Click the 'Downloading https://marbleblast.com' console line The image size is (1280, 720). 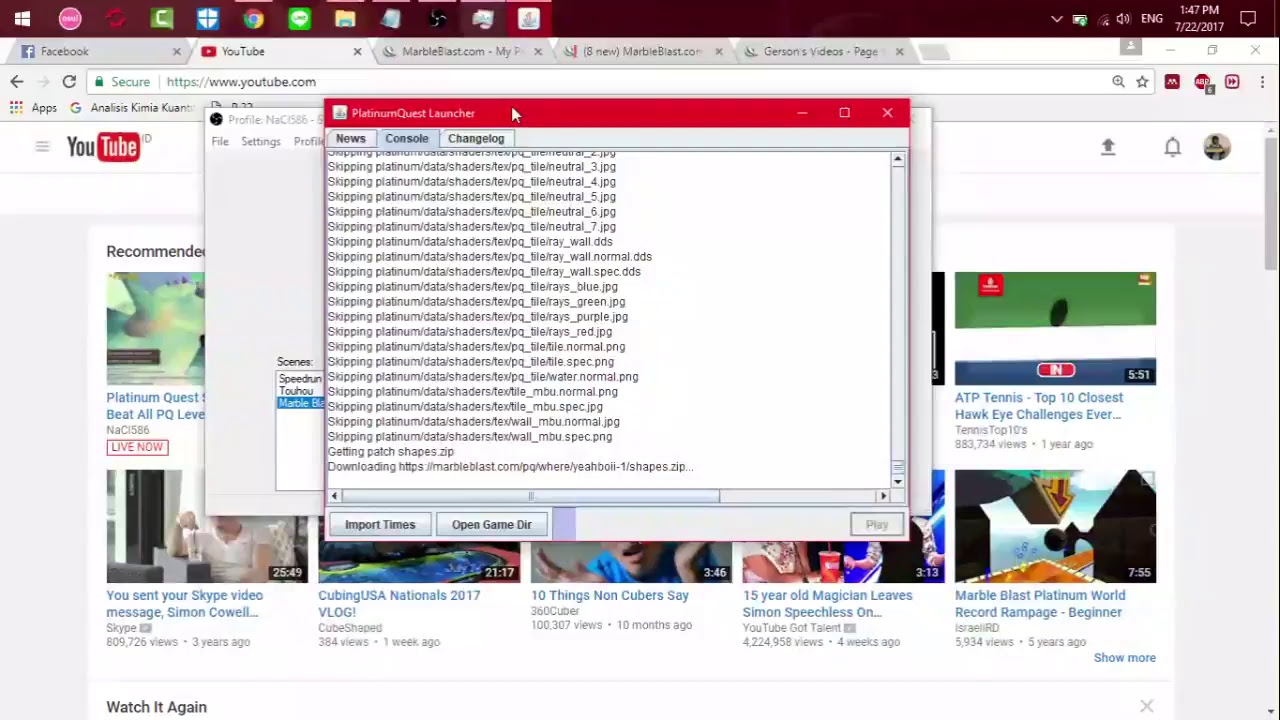510,467
